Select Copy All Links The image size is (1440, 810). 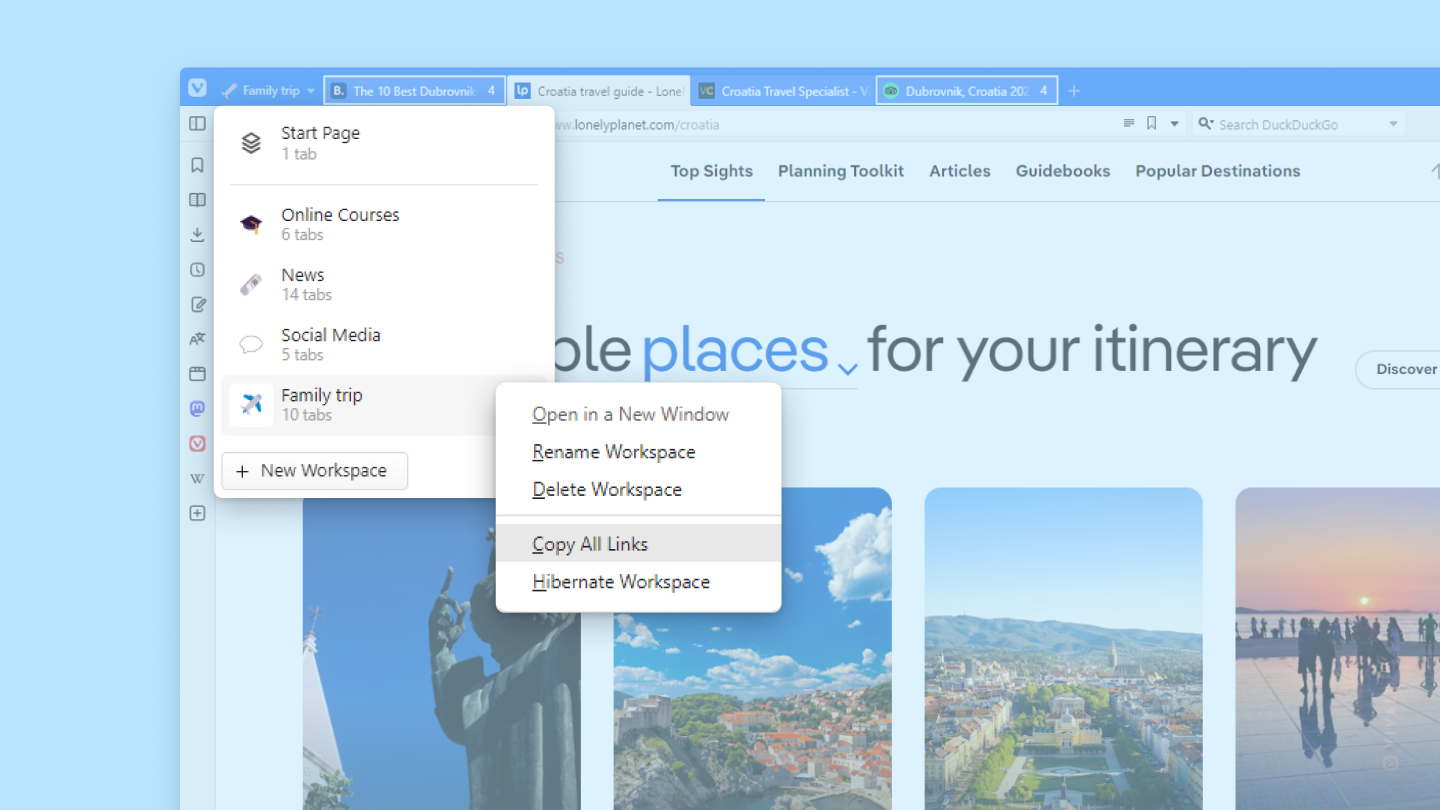[638, 544]
